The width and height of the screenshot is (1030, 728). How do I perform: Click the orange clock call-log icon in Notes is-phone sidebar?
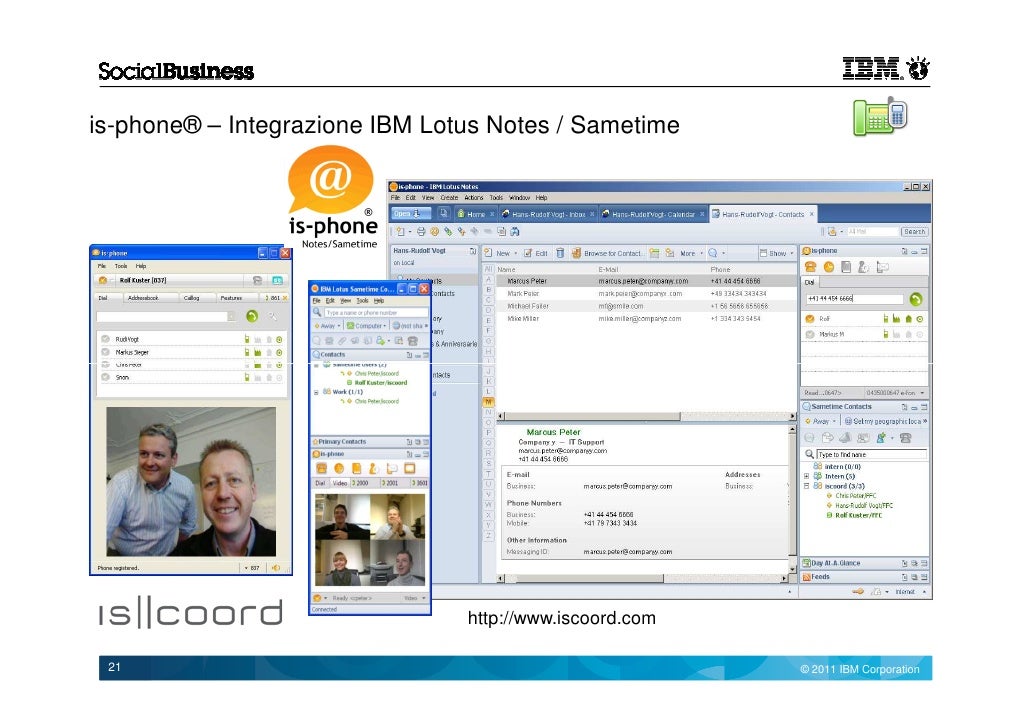click(828, 267)
